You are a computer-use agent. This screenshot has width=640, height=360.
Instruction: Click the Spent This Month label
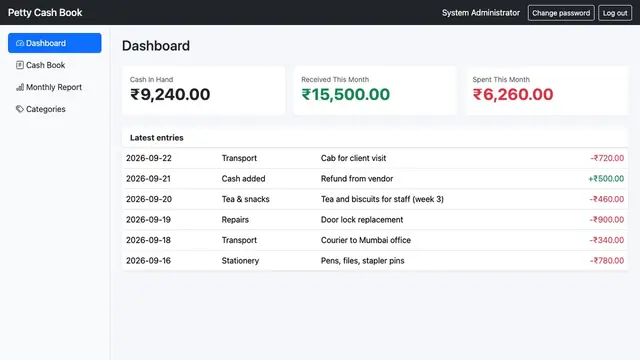(x=501, y=80)
